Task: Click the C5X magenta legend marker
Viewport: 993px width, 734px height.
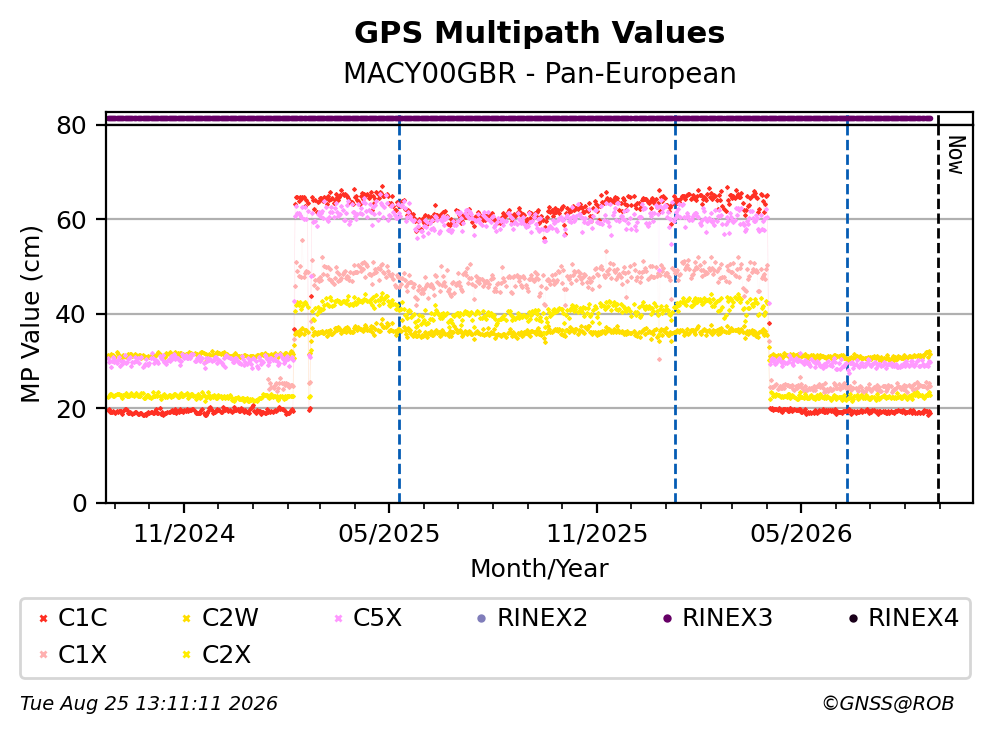Action: pyautogui.click(x=338, y=619)
